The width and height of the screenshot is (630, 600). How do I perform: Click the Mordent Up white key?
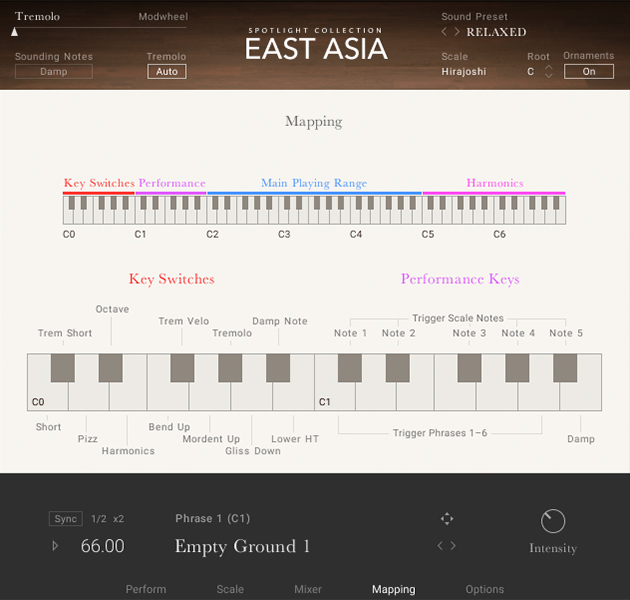tap(210, 396)
